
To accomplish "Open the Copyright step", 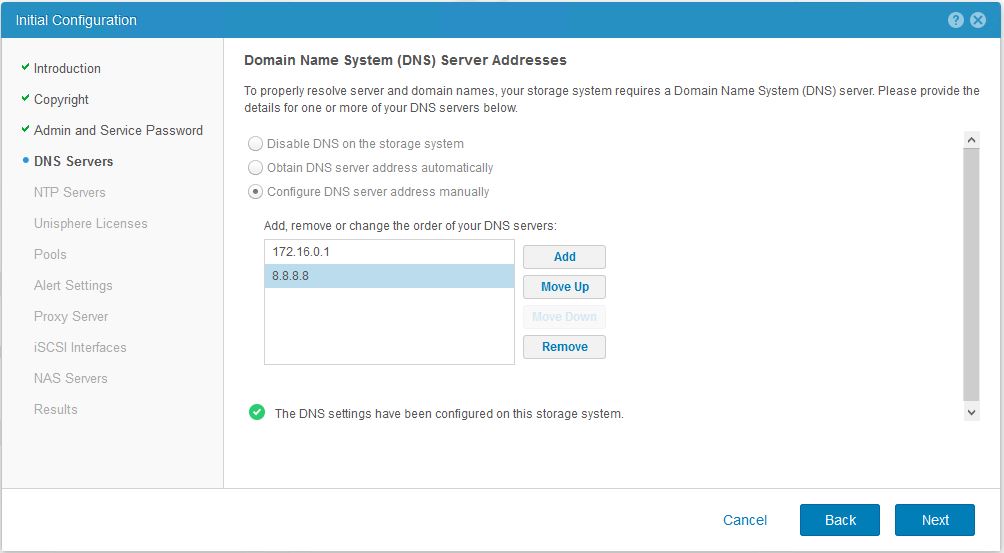I will 61,99.
